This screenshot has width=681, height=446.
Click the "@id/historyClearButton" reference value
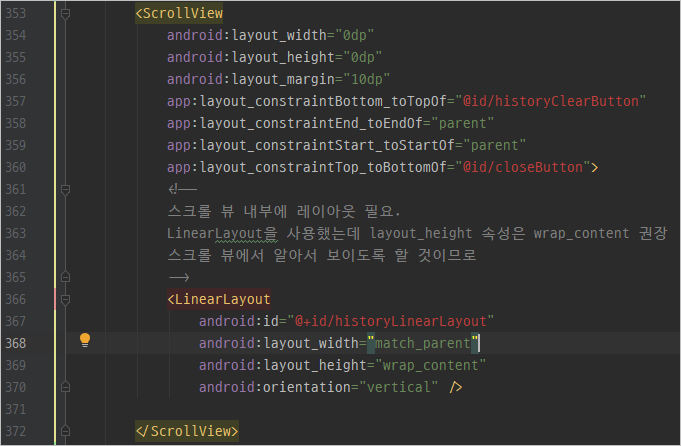tap(550, 101)
